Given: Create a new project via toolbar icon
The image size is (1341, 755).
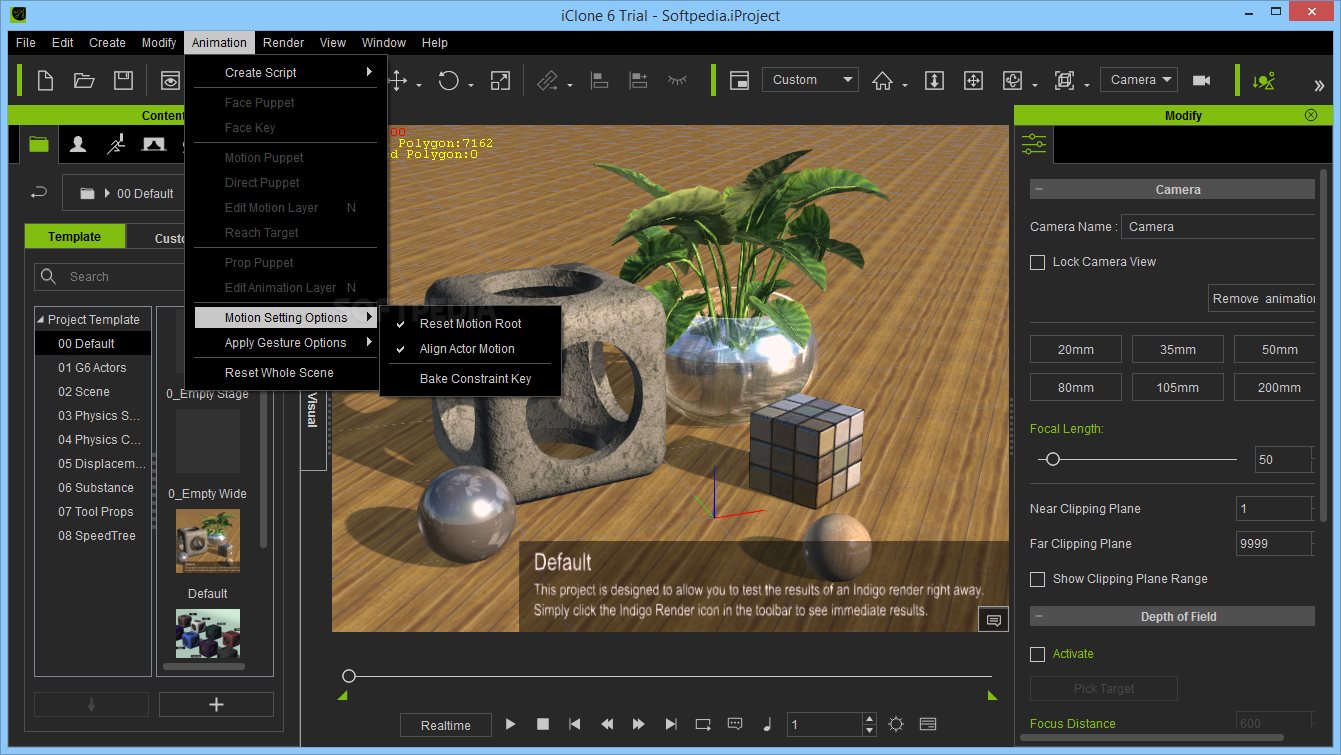Looking at the screenshot, I should [x=45, y=80].
